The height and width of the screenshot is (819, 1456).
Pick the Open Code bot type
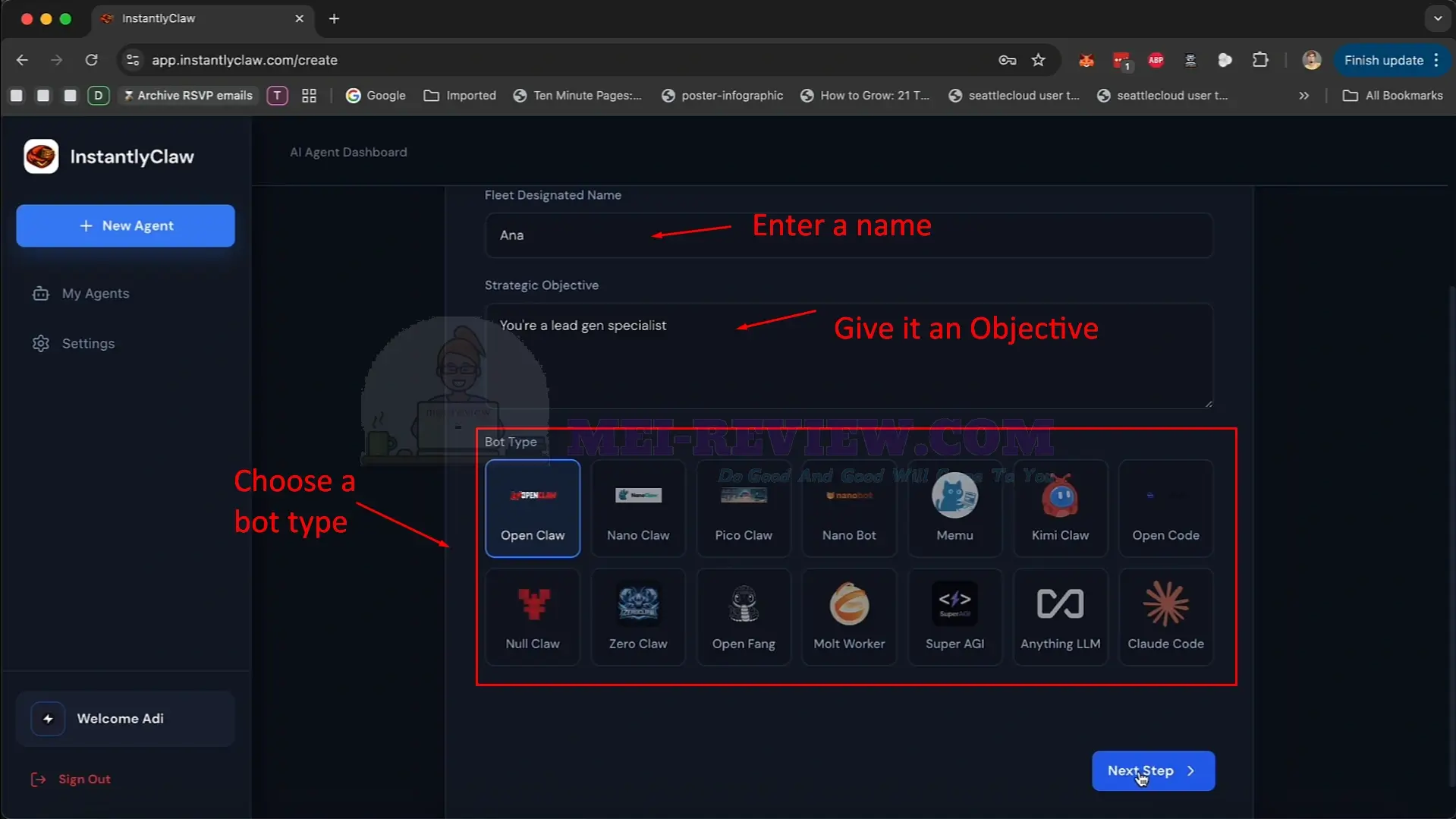pyautogui.click(x=1165, y=508)
